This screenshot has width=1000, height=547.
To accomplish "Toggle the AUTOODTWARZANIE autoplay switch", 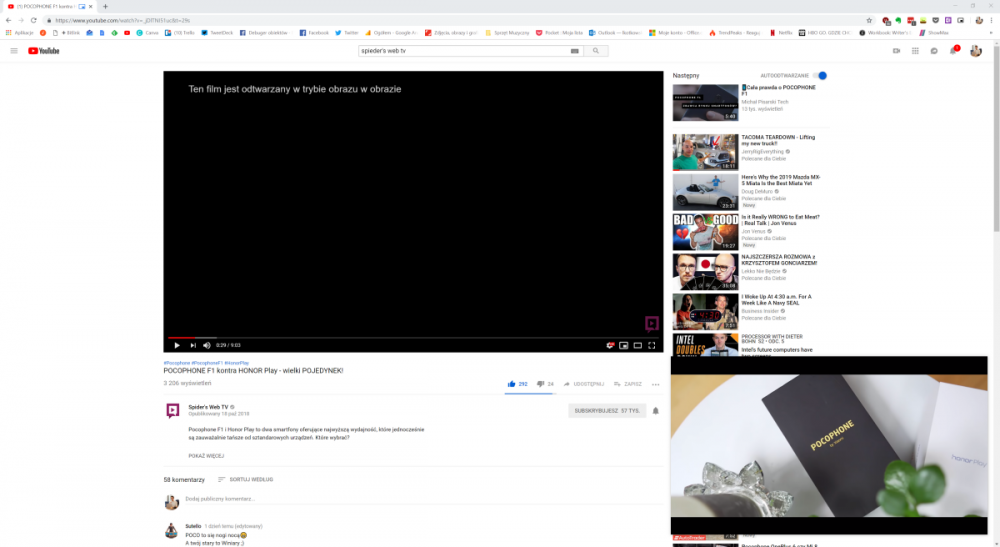I will pos(821,75).
